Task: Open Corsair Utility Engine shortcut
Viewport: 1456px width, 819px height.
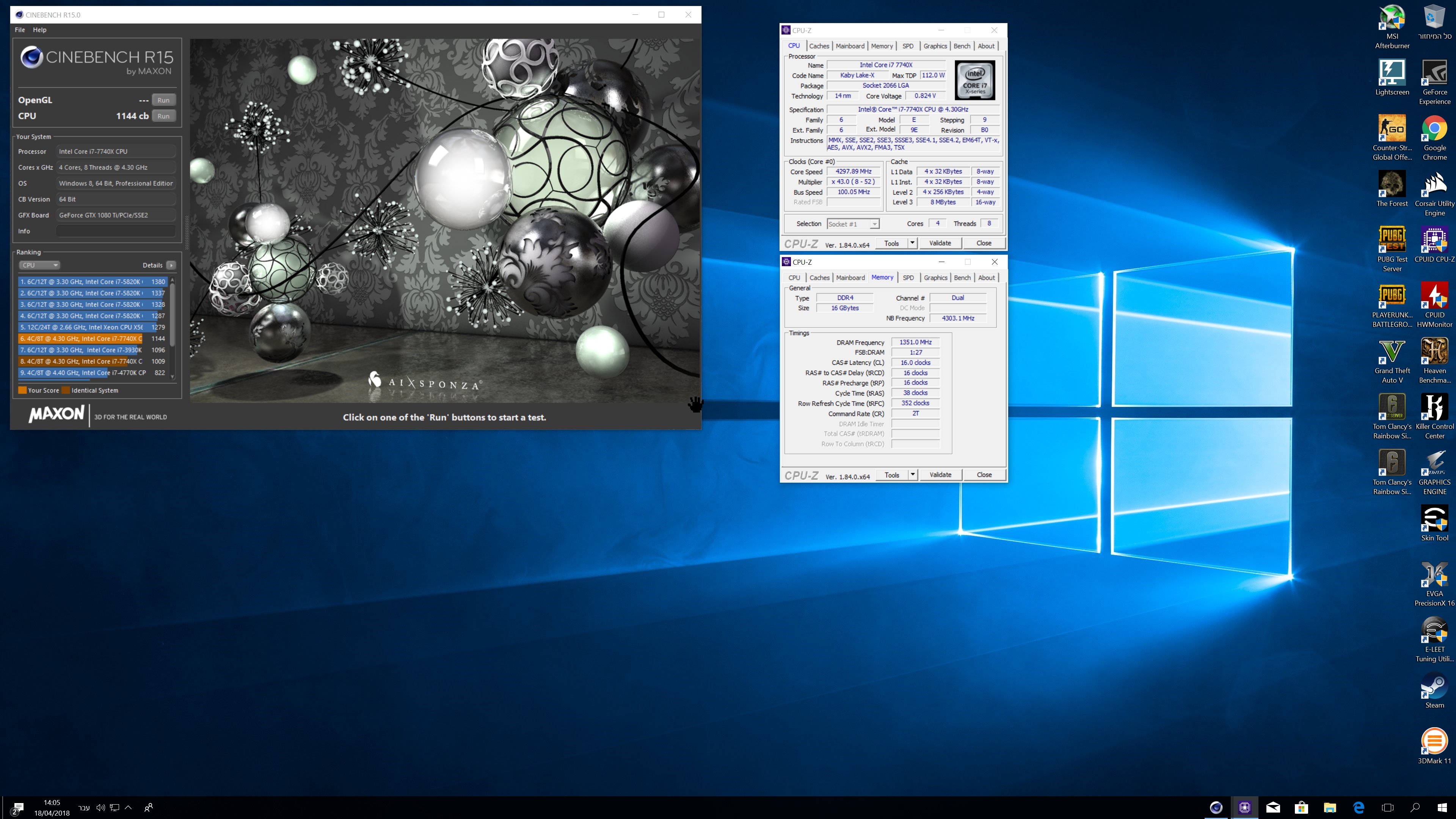Action: click(x=1434, y=193)
